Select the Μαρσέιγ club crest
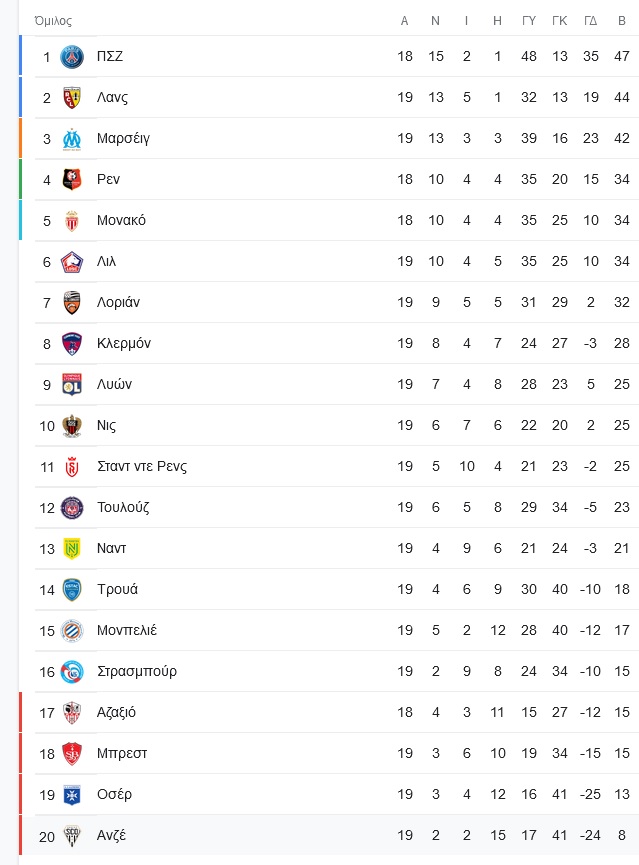This screenshot has width=639, height=865. pos(72,139)
